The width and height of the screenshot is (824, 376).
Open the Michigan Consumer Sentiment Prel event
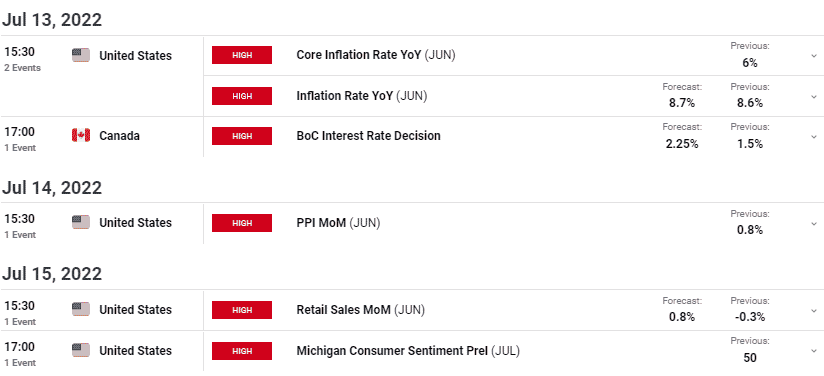[x=408, y=351]
